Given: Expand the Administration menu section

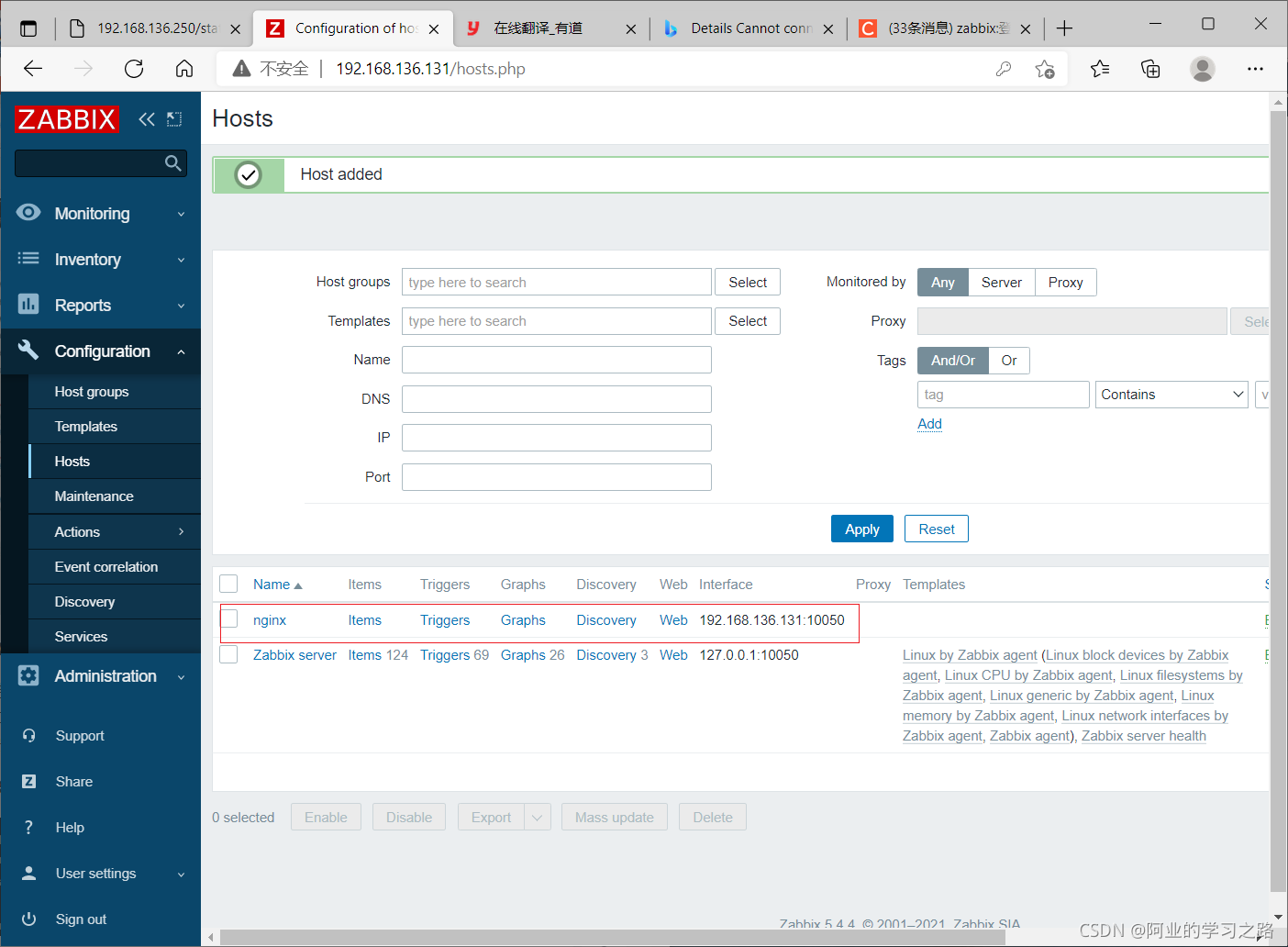Looking at the screenshot, I should pyautogui.click(x=181, y=676).
